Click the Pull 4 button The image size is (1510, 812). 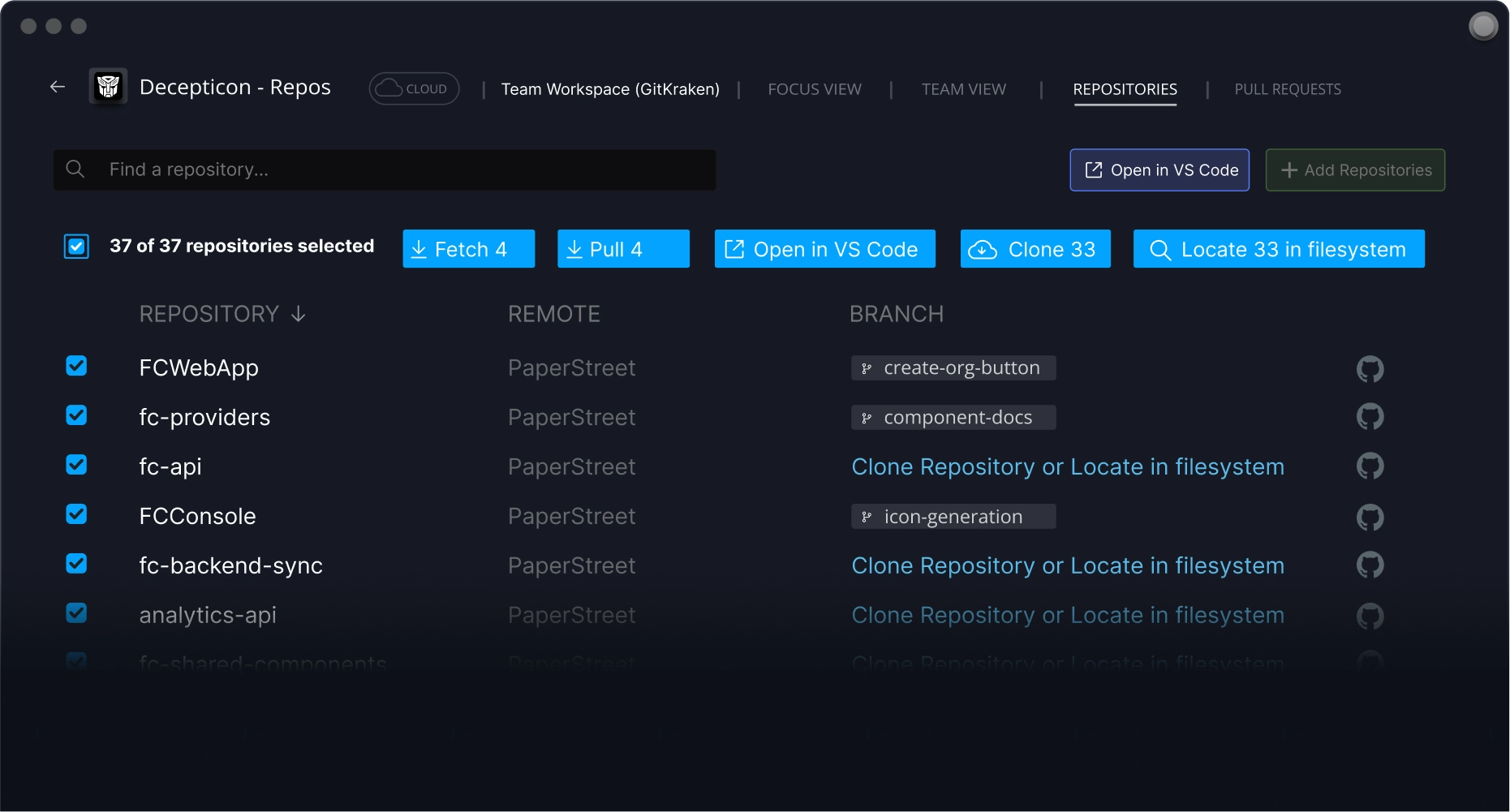623,249
